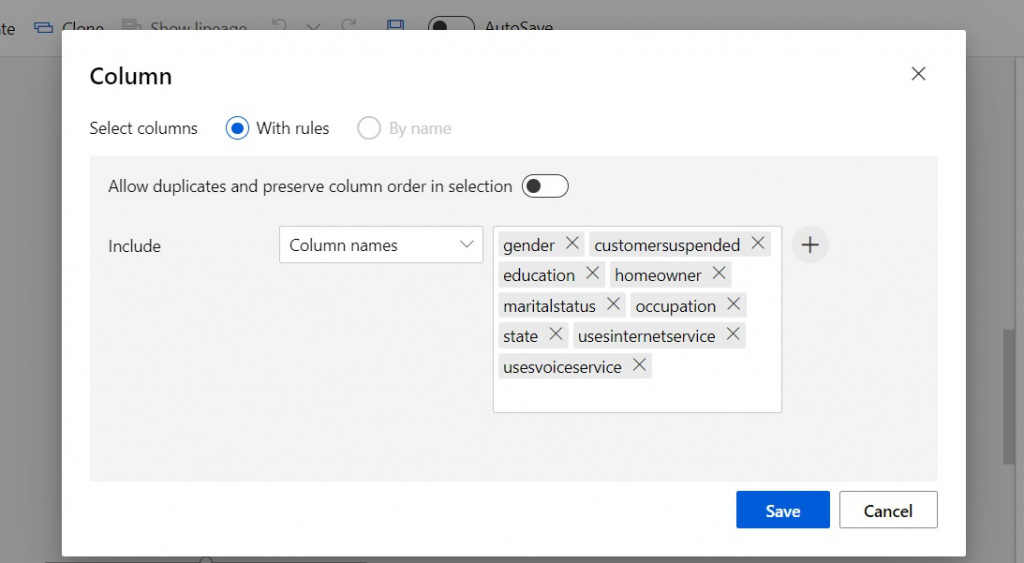The width and height of the screenshot is (1024, 563).
Task: Close the Column dialog
Action: coord(918,74)
